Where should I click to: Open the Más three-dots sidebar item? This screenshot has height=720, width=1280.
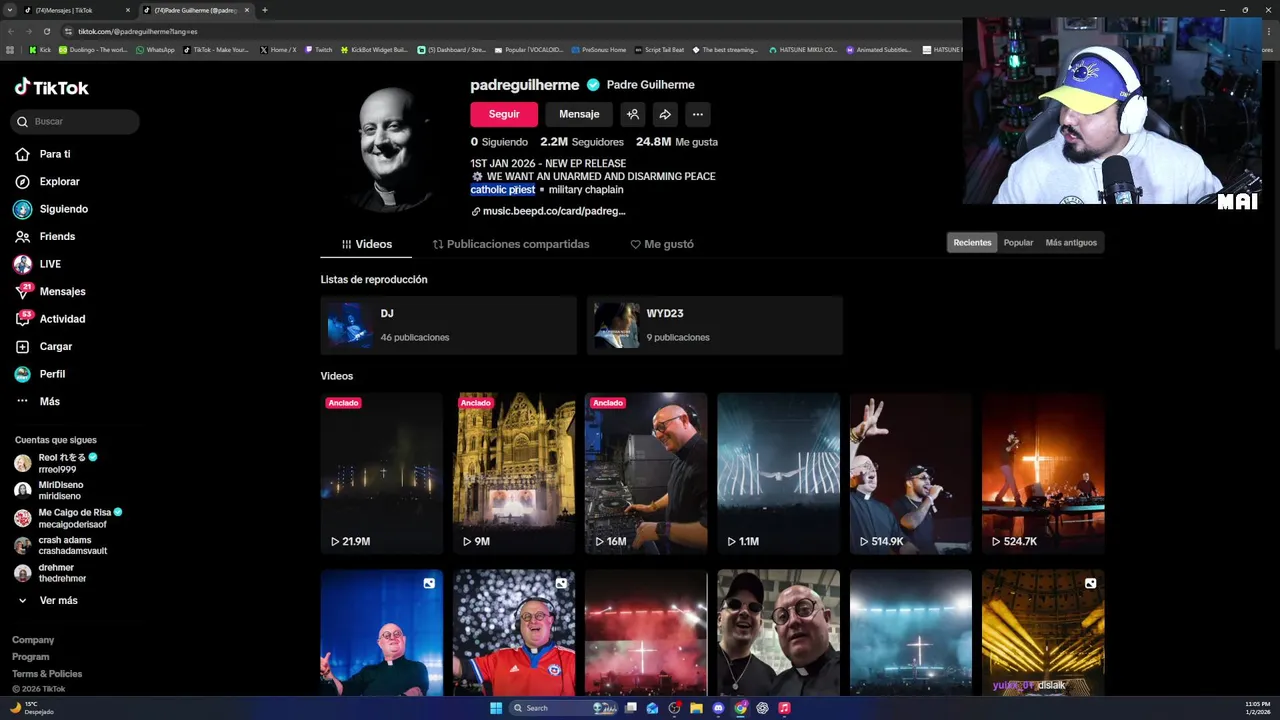[38, 401]
